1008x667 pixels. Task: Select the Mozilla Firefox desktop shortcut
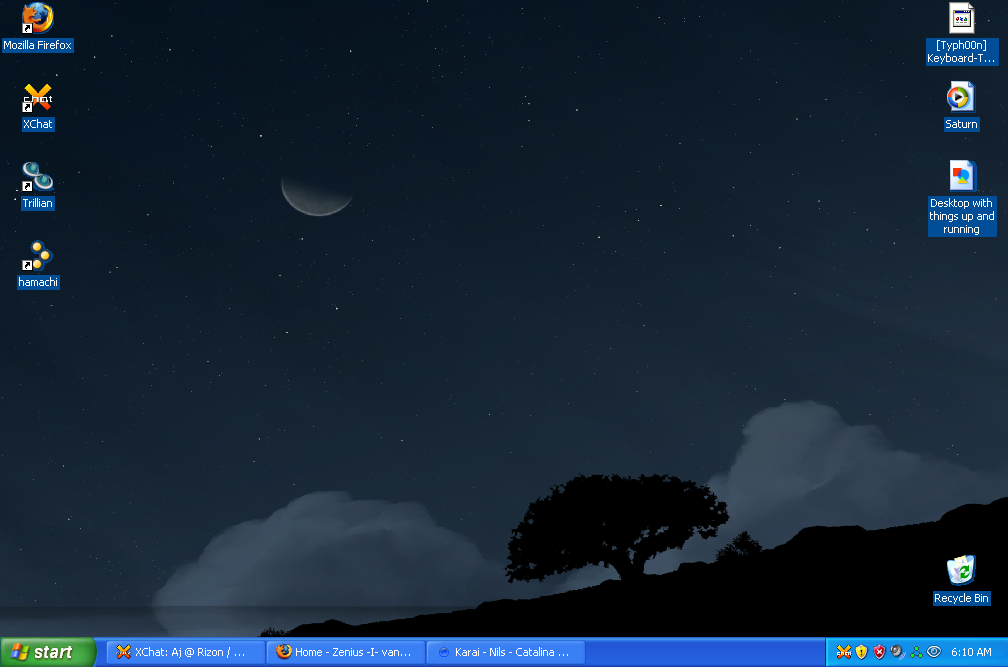(37, 27)
